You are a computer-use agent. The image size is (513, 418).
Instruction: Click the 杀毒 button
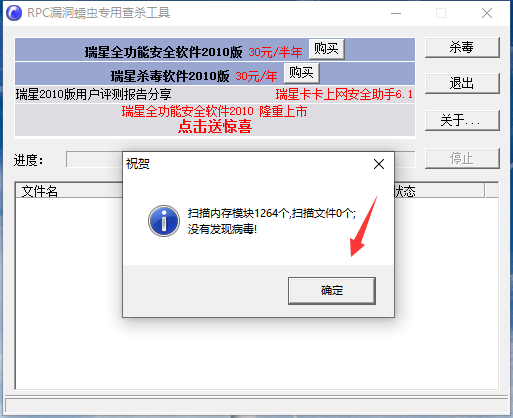(462, 47)
